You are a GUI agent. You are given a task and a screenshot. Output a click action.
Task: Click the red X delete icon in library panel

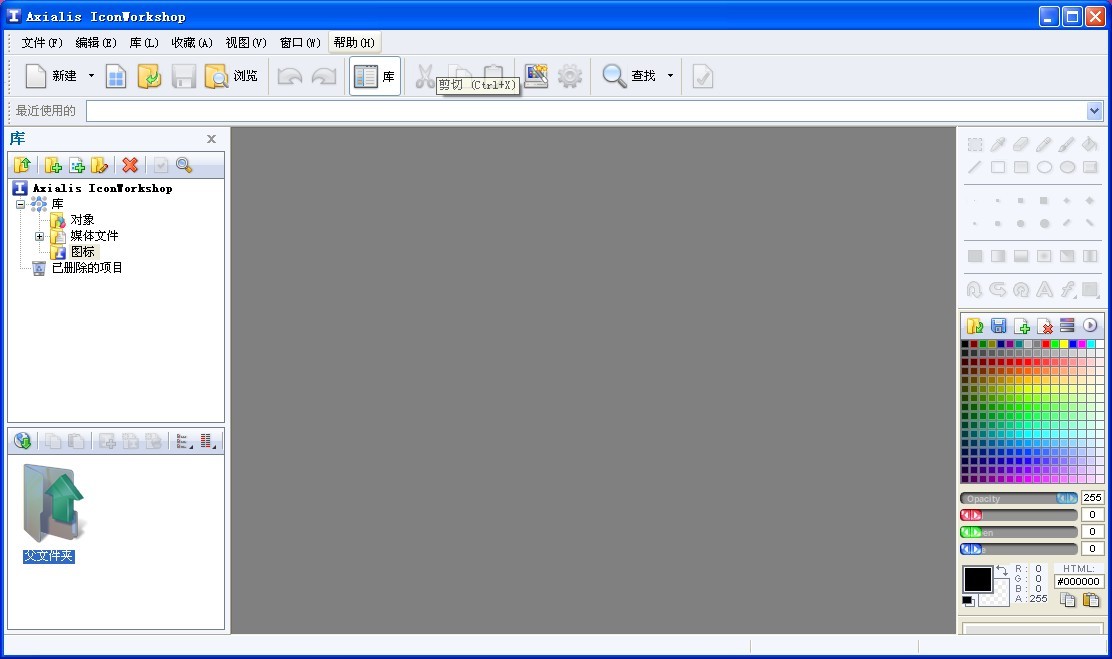[129, 165]
